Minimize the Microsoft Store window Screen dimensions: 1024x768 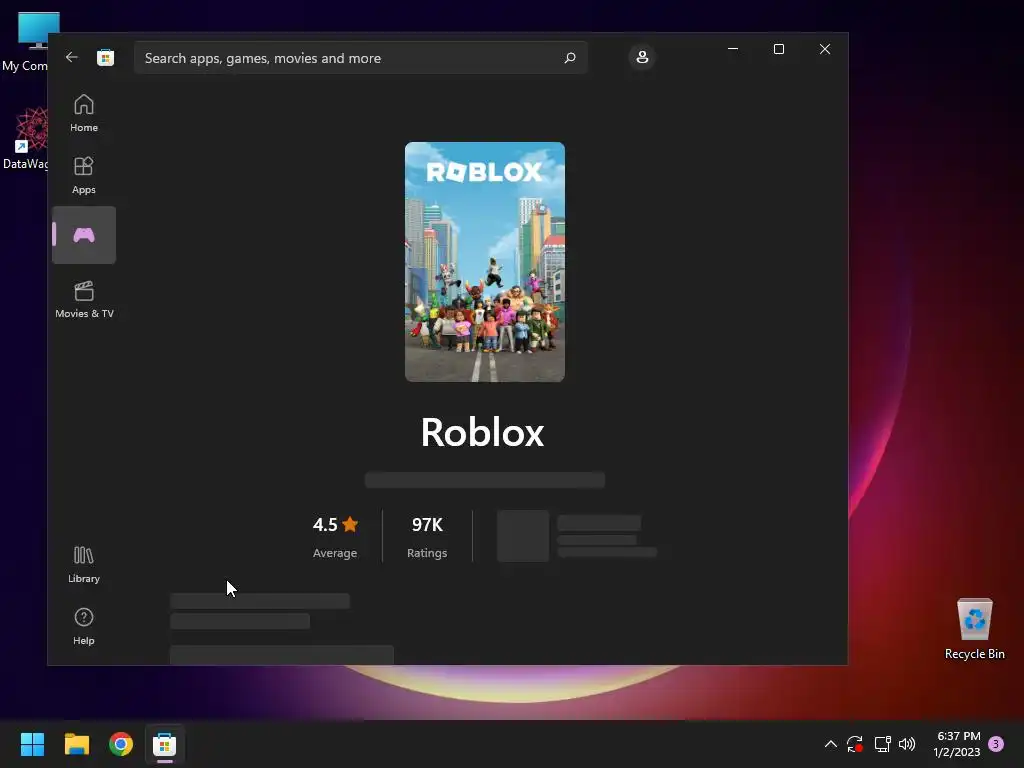733,49
